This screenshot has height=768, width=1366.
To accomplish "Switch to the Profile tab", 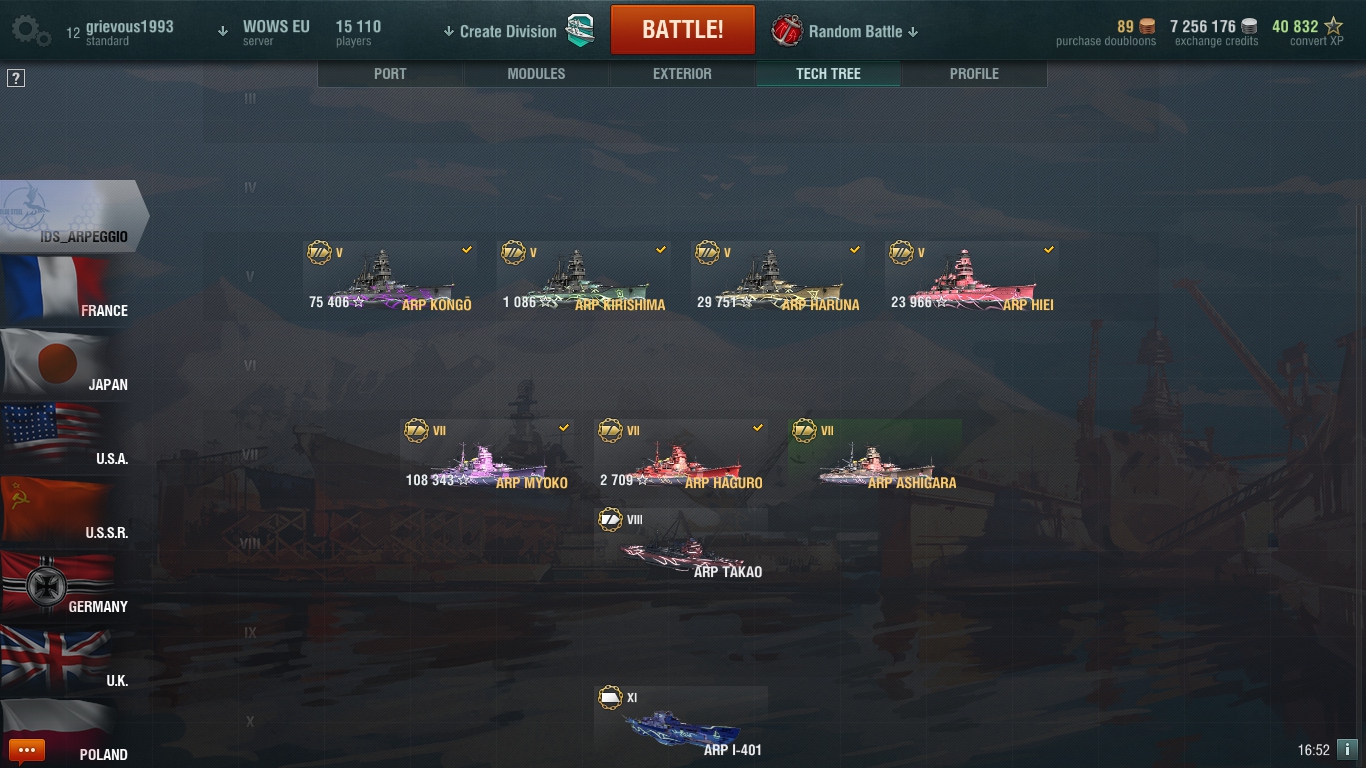I will tap(974, 74).
